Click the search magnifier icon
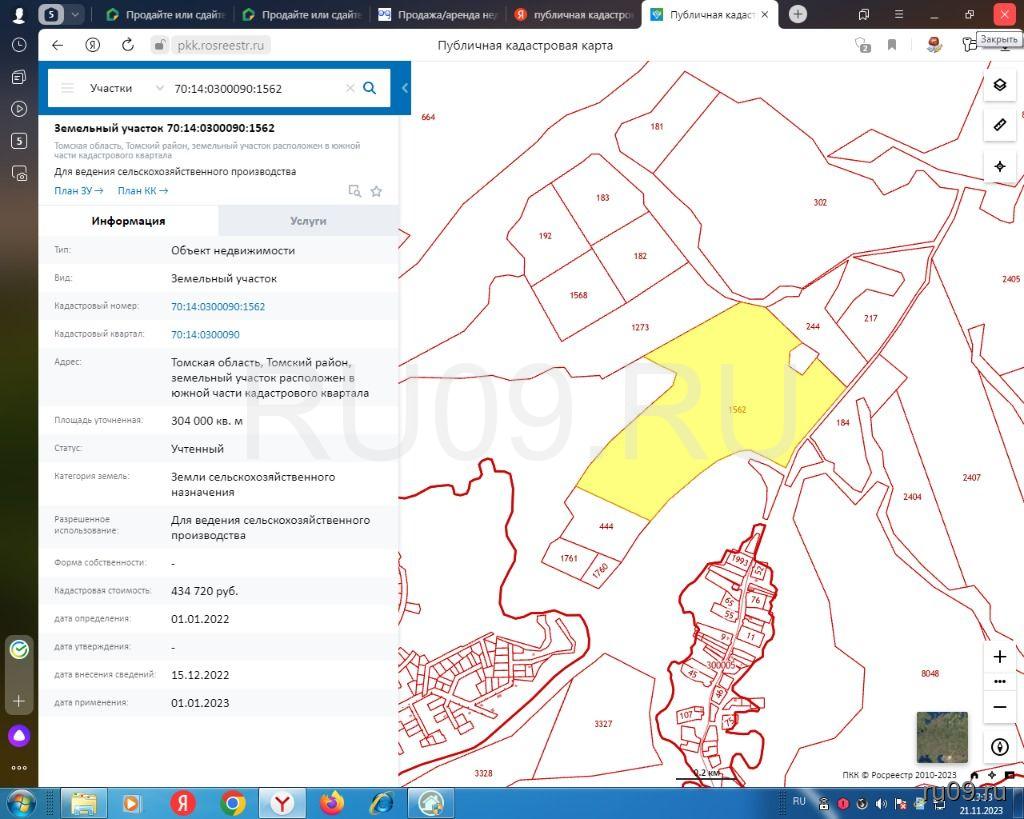Image resolution: width=1024 pixels, height=819 pixels. [370, 88]
